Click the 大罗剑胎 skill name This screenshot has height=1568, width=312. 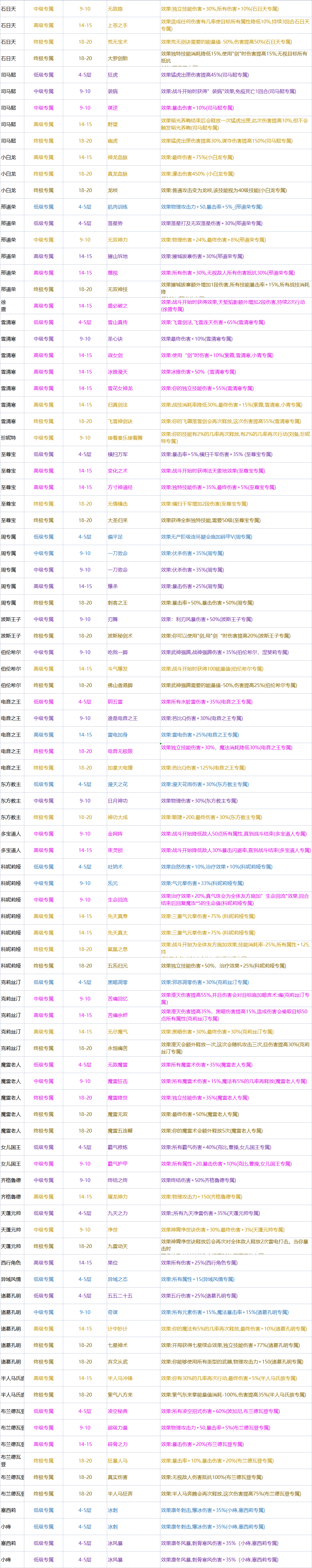(x=118, y=59)
